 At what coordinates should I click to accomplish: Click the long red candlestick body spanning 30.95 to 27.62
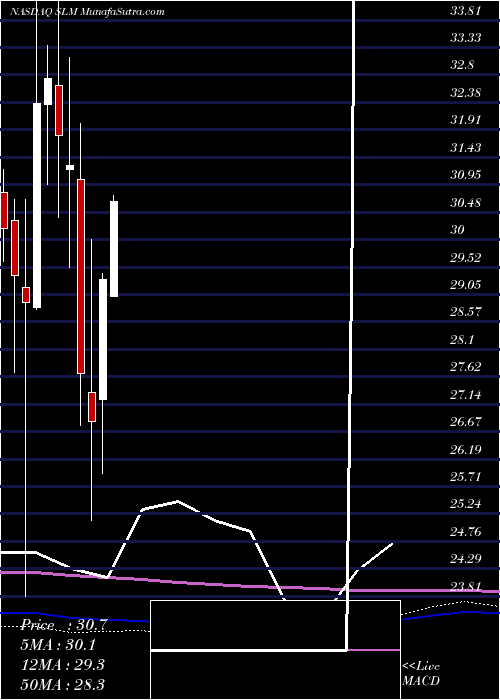tap(81, 276)
